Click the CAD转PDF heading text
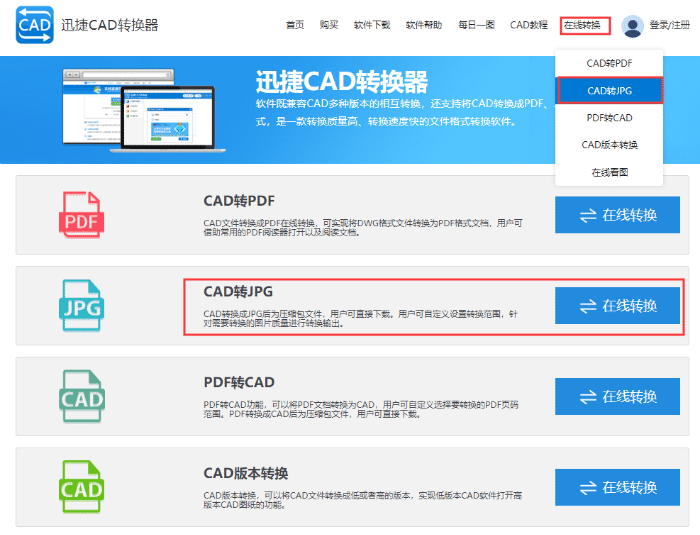Image resolution: width=700 pixels, height=535 pixels. tap(239, 201)
